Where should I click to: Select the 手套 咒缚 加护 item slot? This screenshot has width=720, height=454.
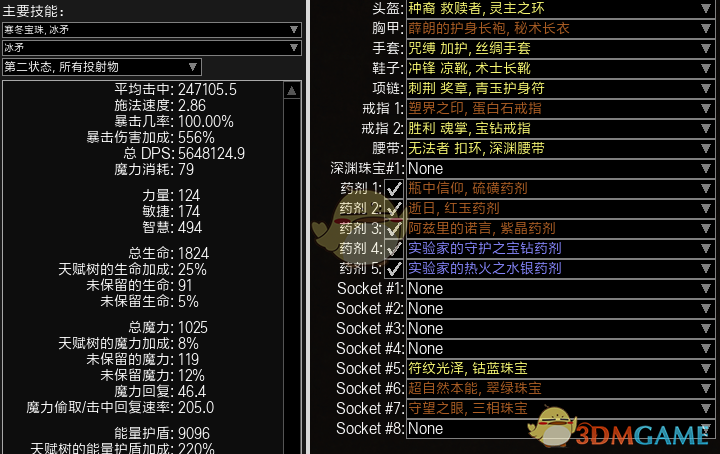pos(561,48)
